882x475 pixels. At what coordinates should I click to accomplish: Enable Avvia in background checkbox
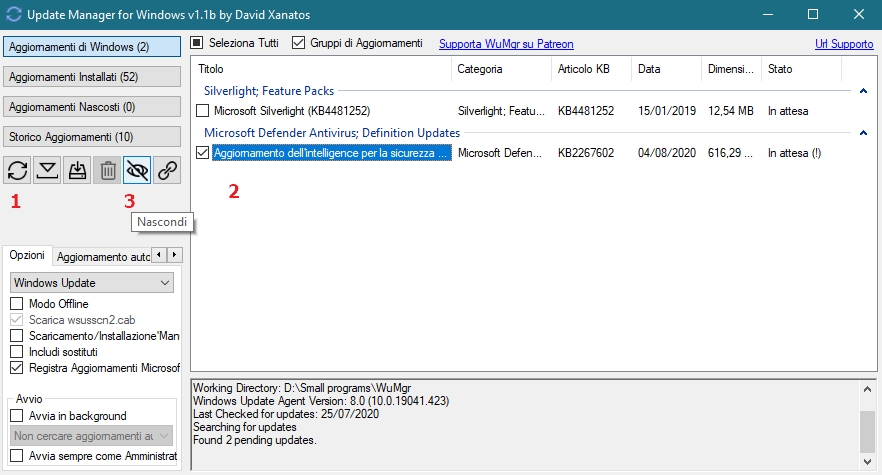(17, 416)
